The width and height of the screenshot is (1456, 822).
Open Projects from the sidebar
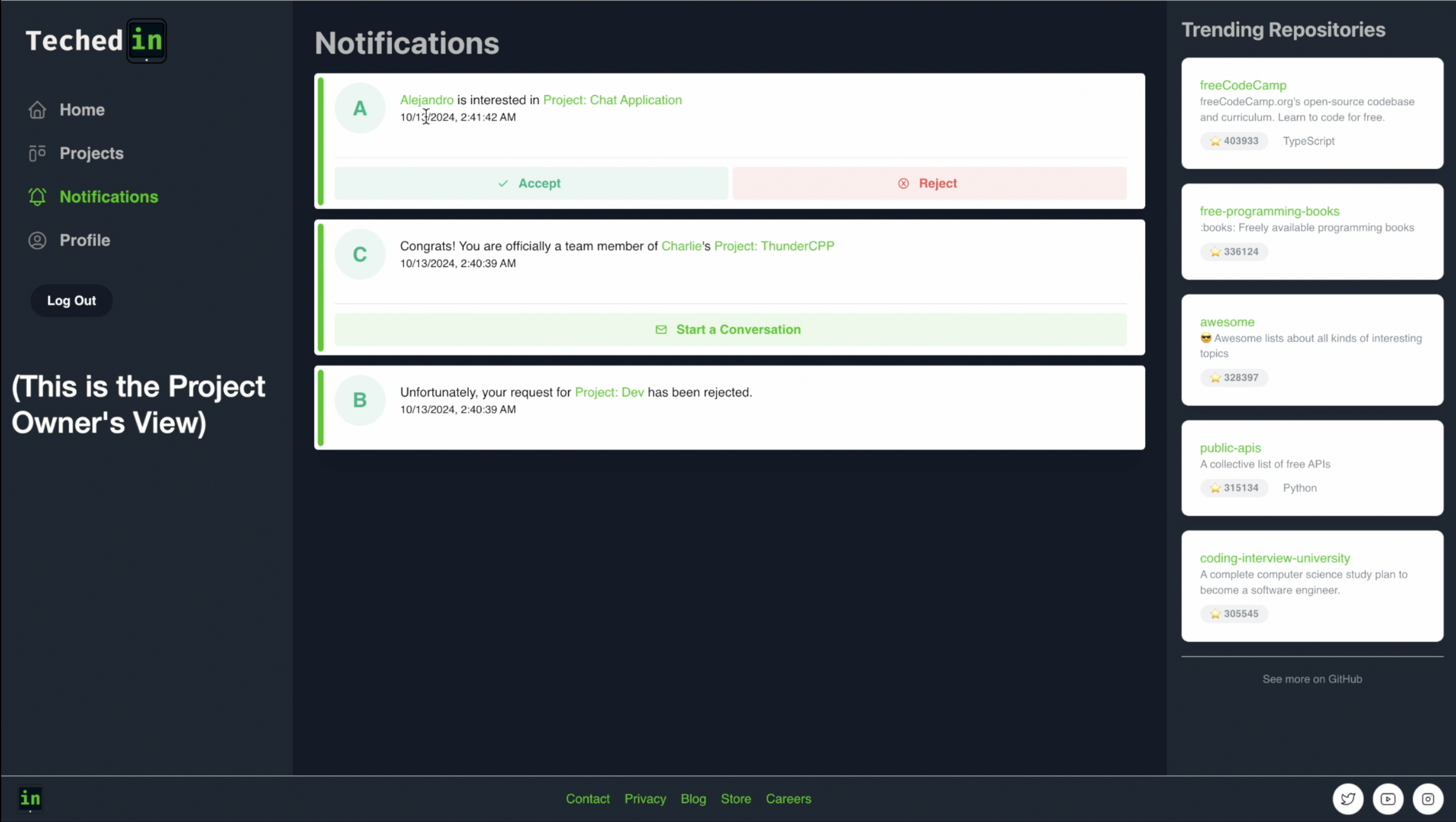[92, 153]
